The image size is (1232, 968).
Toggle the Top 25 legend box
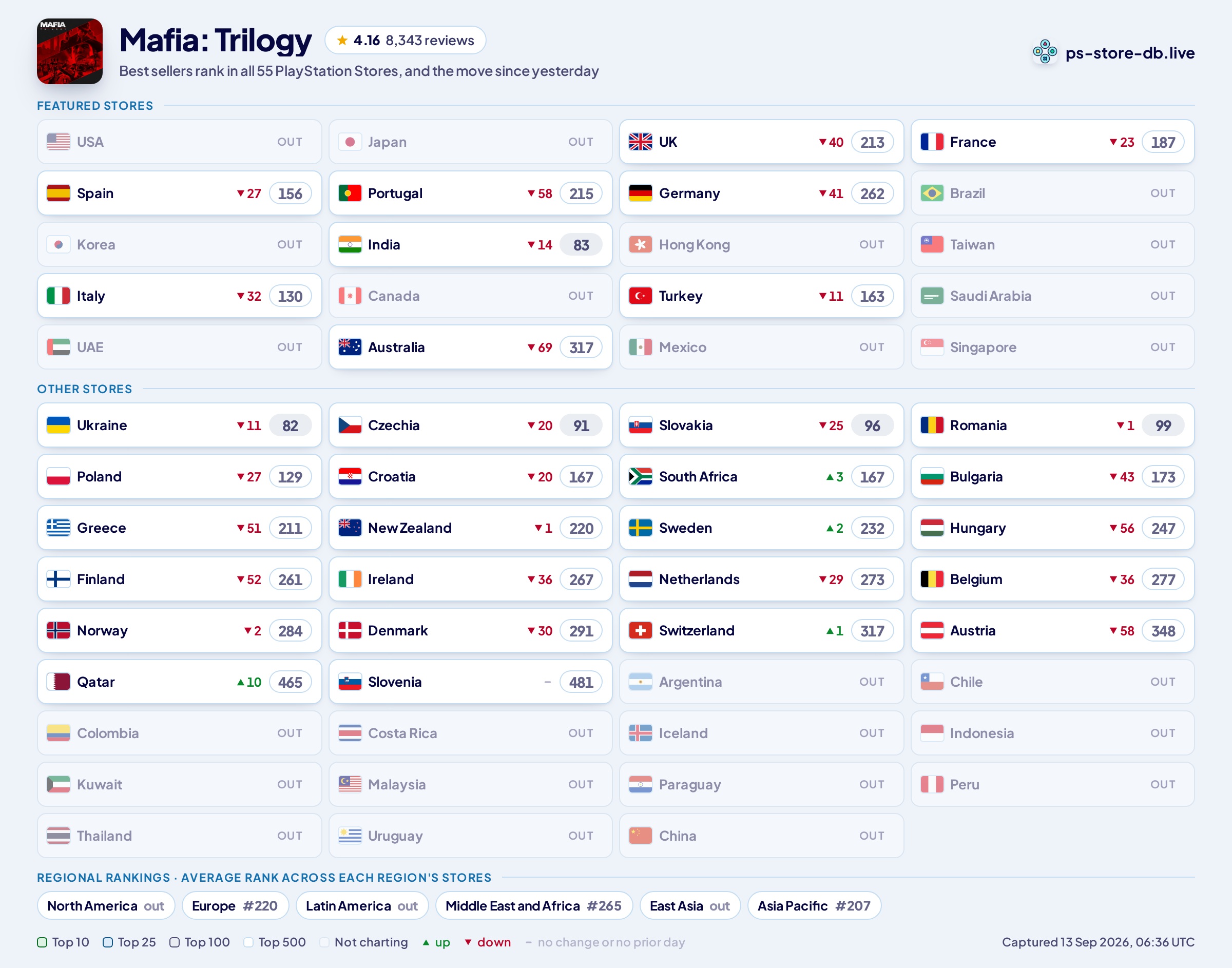coord(108,942)
